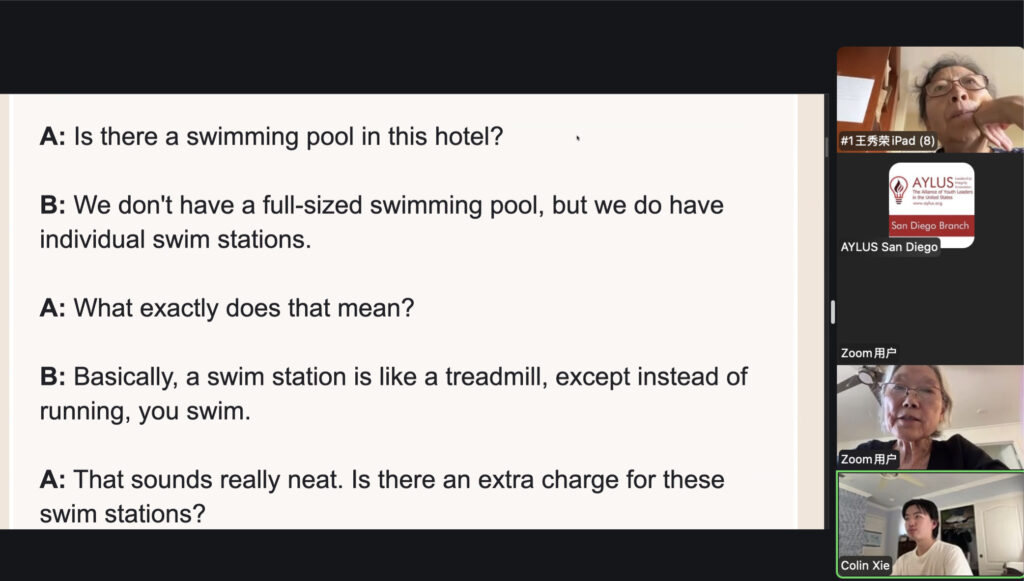
Task: Click the name label on the camera-off Zoom用户 tile
Action: point(869,353)
